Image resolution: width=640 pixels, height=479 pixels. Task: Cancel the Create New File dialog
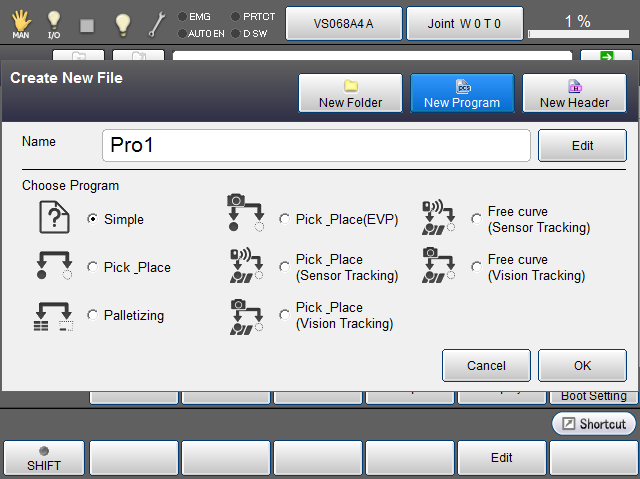tap(486, 365)
